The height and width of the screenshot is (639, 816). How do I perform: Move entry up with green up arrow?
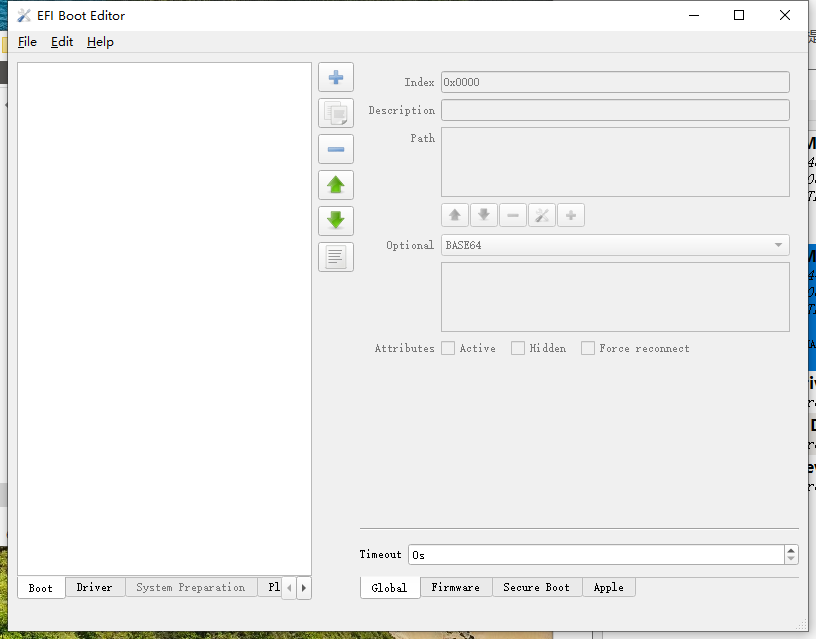click(336, 185)
